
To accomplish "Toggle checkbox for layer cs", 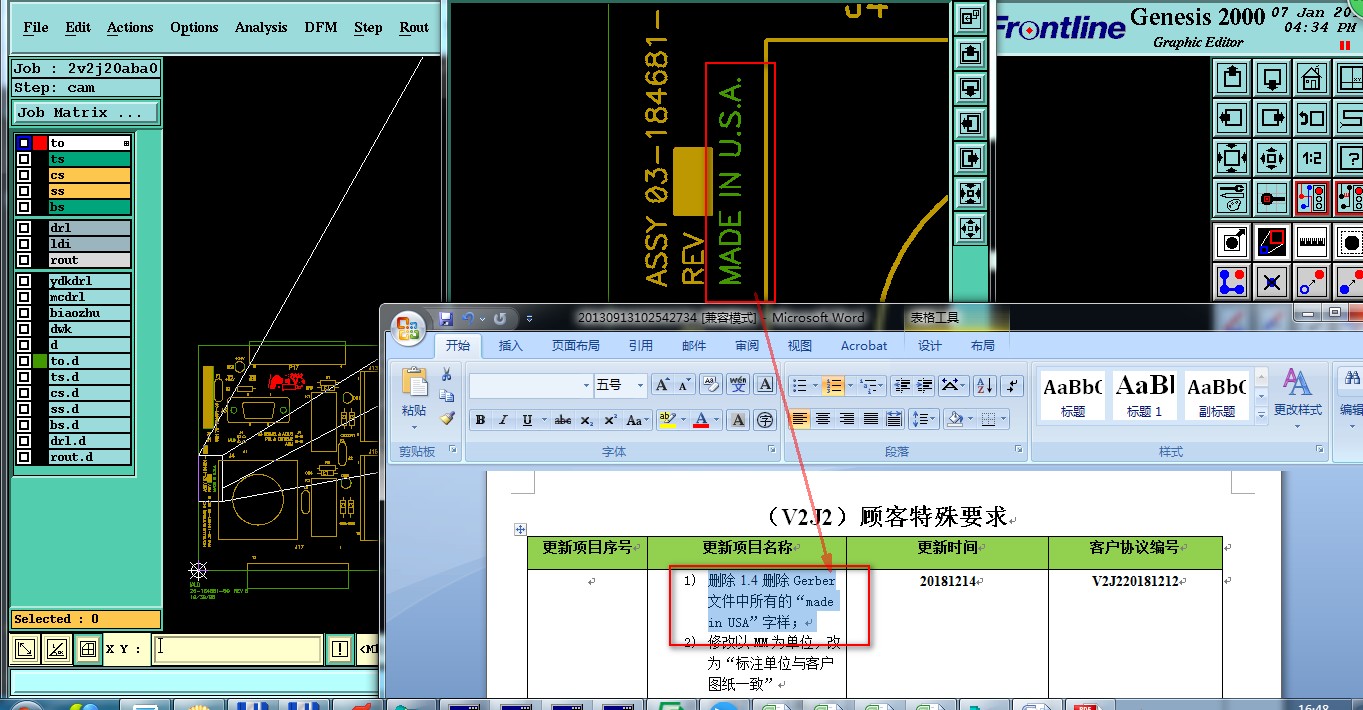I will point(23,175).
